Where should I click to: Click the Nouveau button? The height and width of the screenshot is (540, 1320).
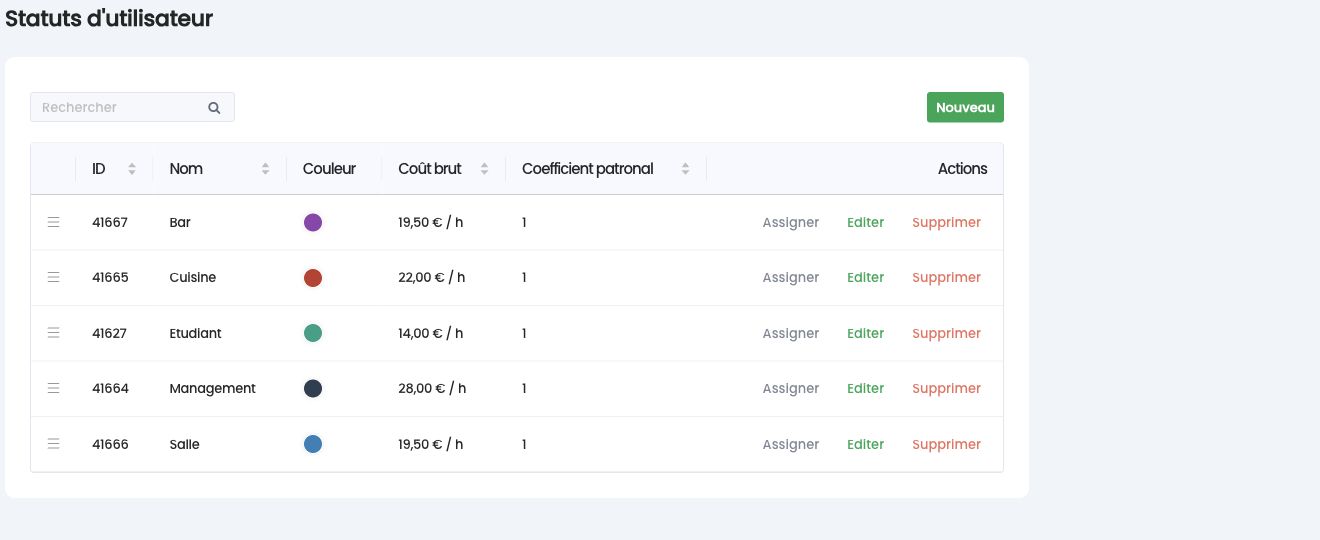coord(965,107)
